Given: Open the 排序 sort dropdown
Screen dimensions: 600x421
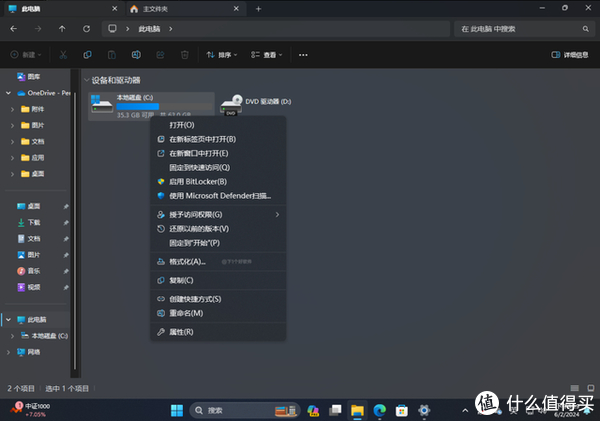Looking at the screenshot, I should click(x=222, y=55).
